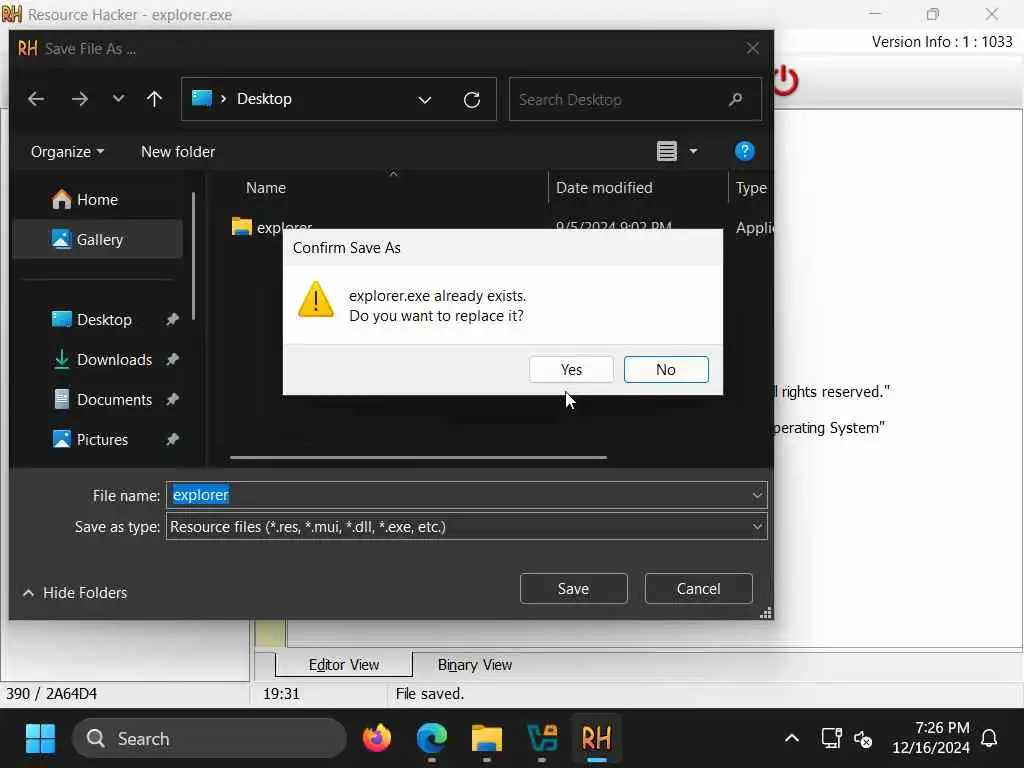Screen dimensions: 1024x768
Task: Click the Desktop folder icon in address bar
Action: 202,99
